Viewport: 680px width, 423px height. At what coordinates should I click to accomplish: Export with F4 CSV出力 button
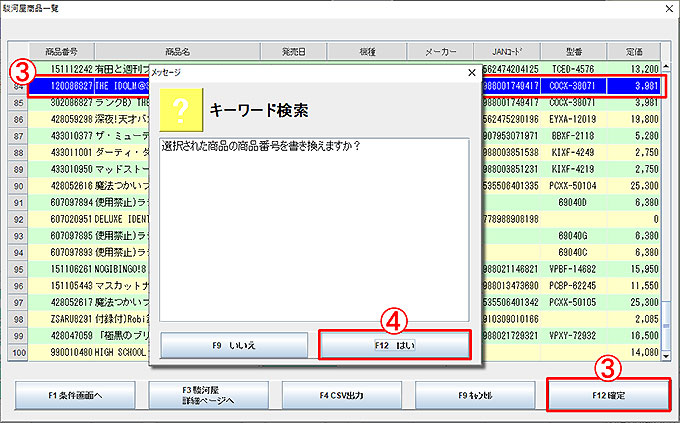[x=341, y=395]
